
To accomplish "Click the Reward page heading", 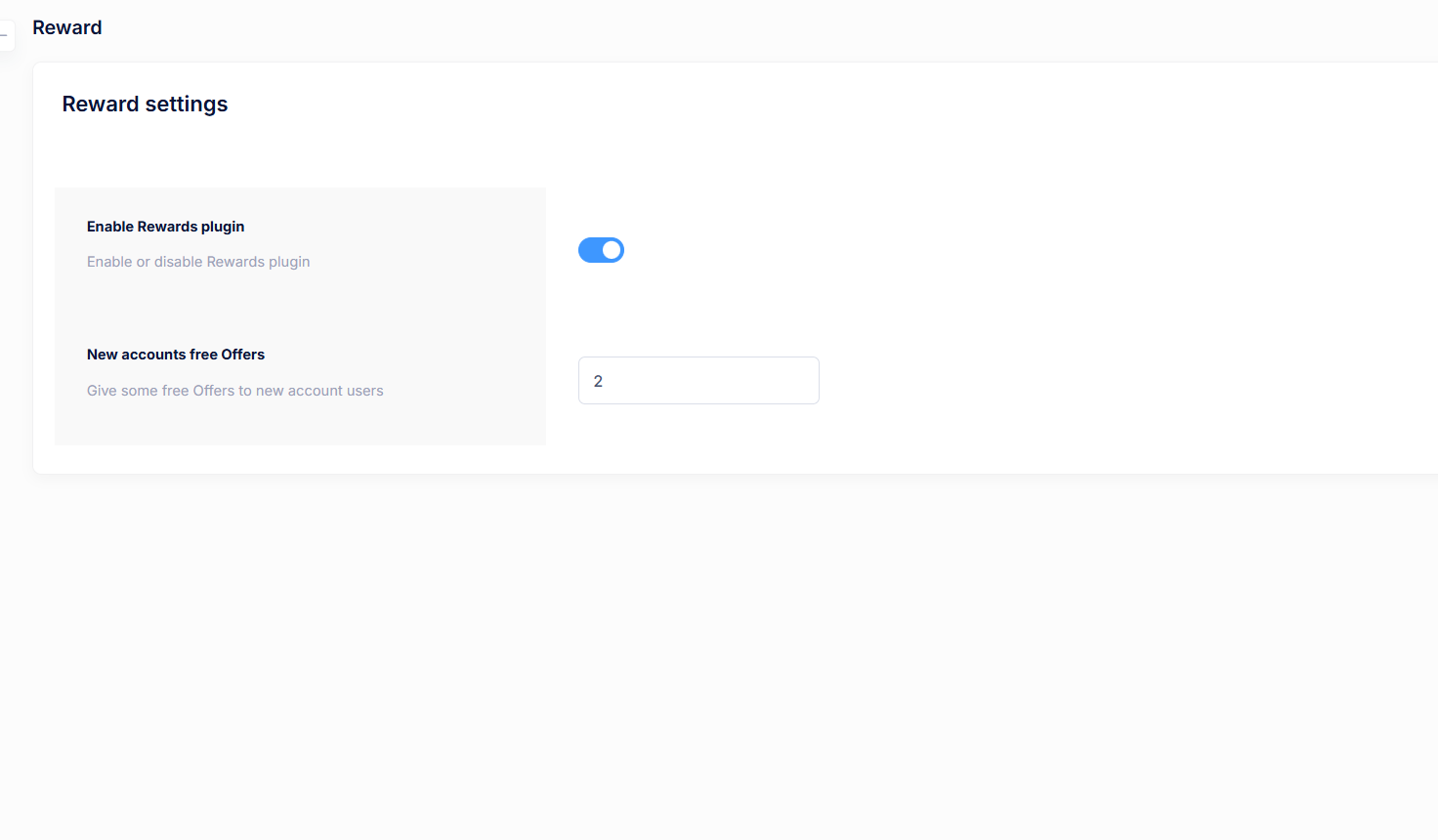I will (66, 27).
